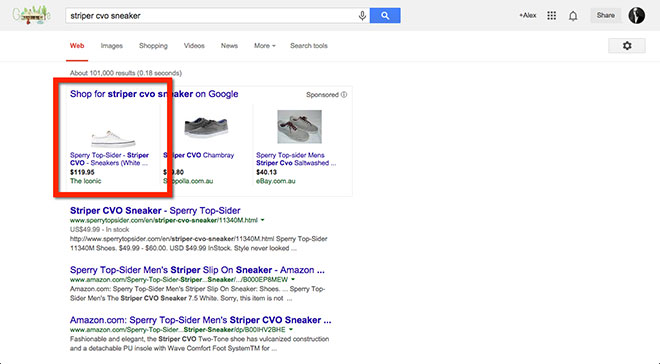
Task: Expand the More search options dropdown
Action: coord(264,45)
